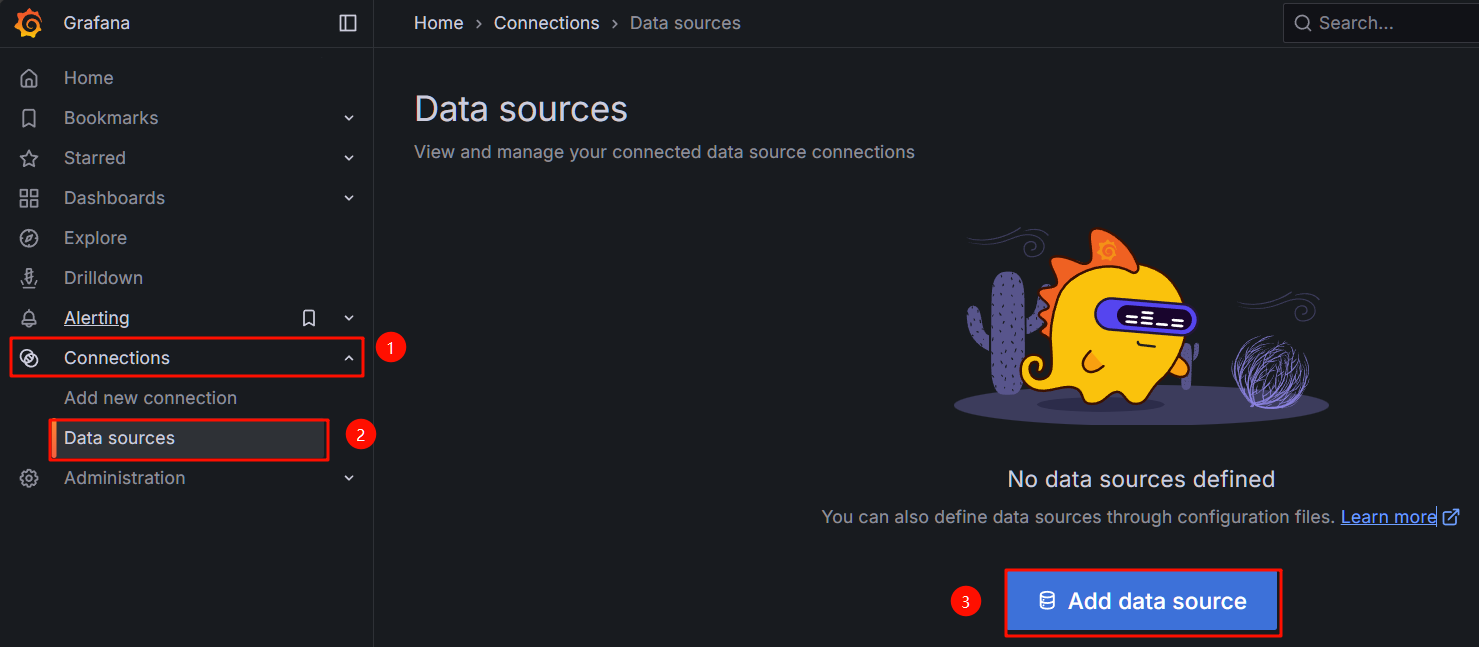Go to Connections in the breadcrumb
The height and width of the screenshot is (647, 1479).
pos(546,23)
